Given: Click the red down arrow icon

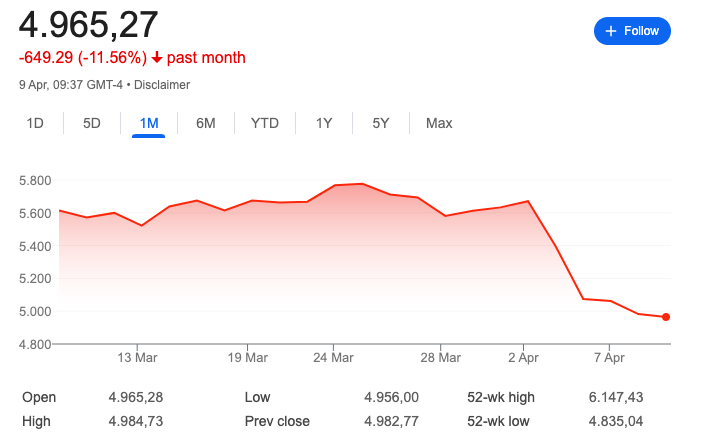Looking at the screenshot, I should point(156,57).
